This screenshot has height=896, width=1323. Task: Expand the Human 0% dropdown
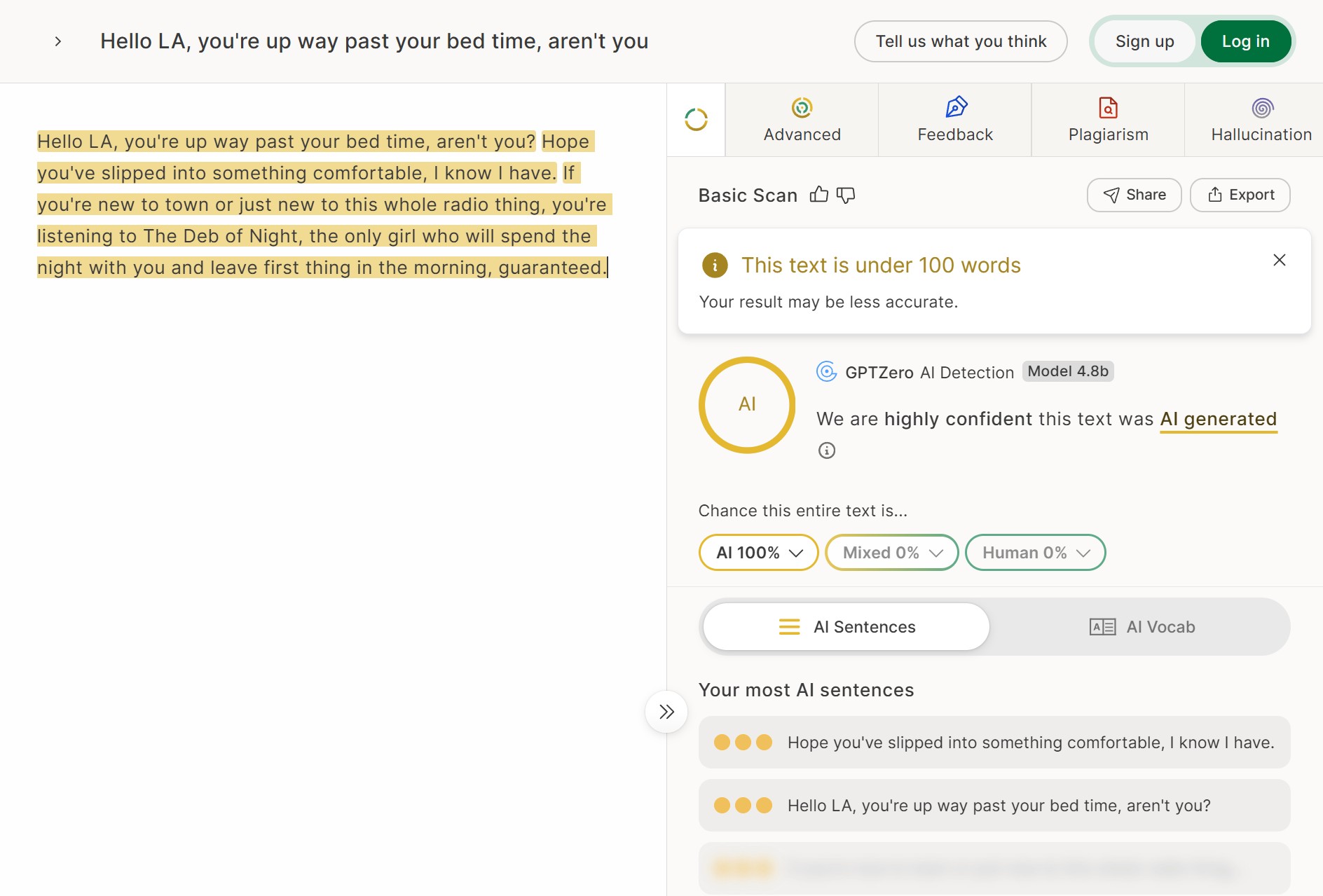pos(1035,553)
